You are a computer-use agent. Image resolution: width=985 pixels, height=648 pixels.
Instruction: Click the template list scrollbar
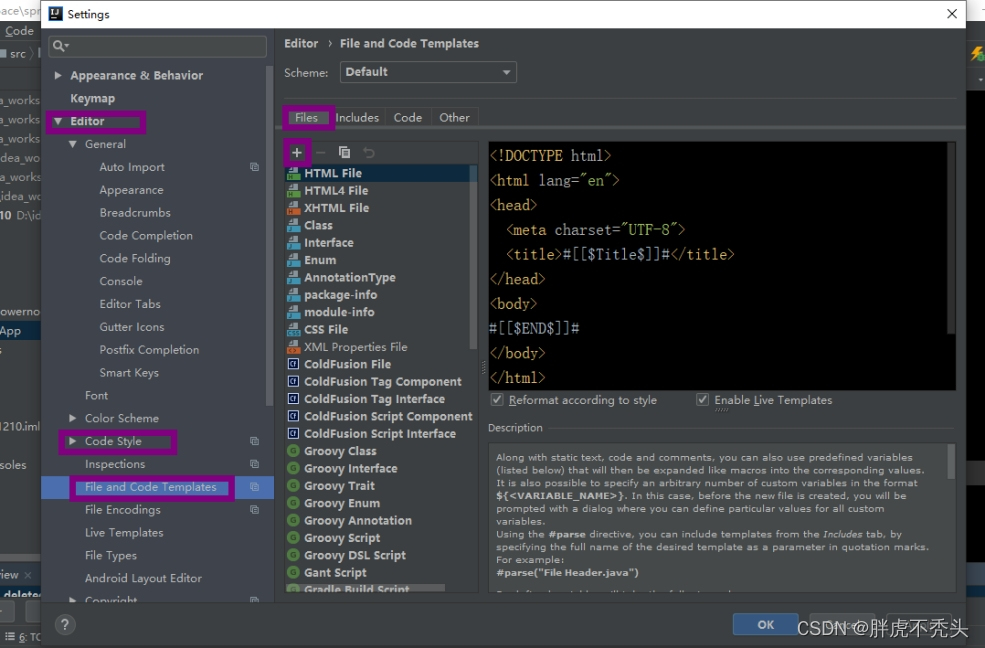coord(474,257)
